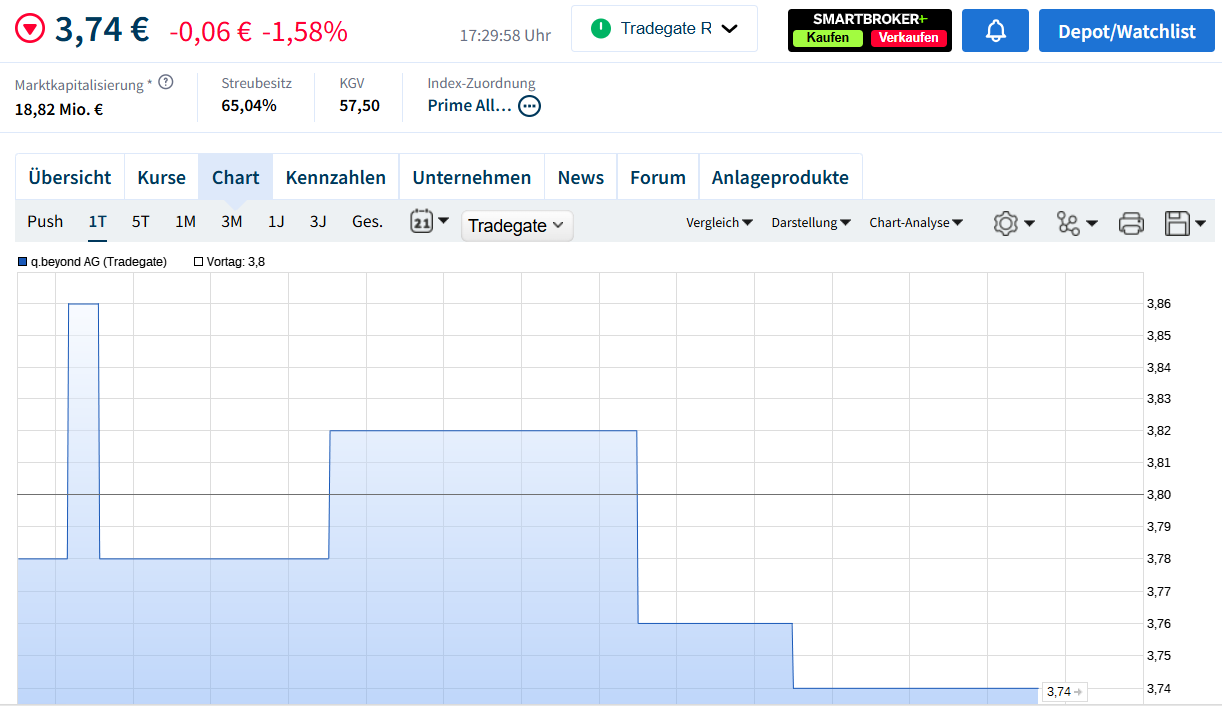Viewport: 1222px width, 706px height.
Task: Open the Darstellung dropdown menu
Action: [x=811, y=223]
